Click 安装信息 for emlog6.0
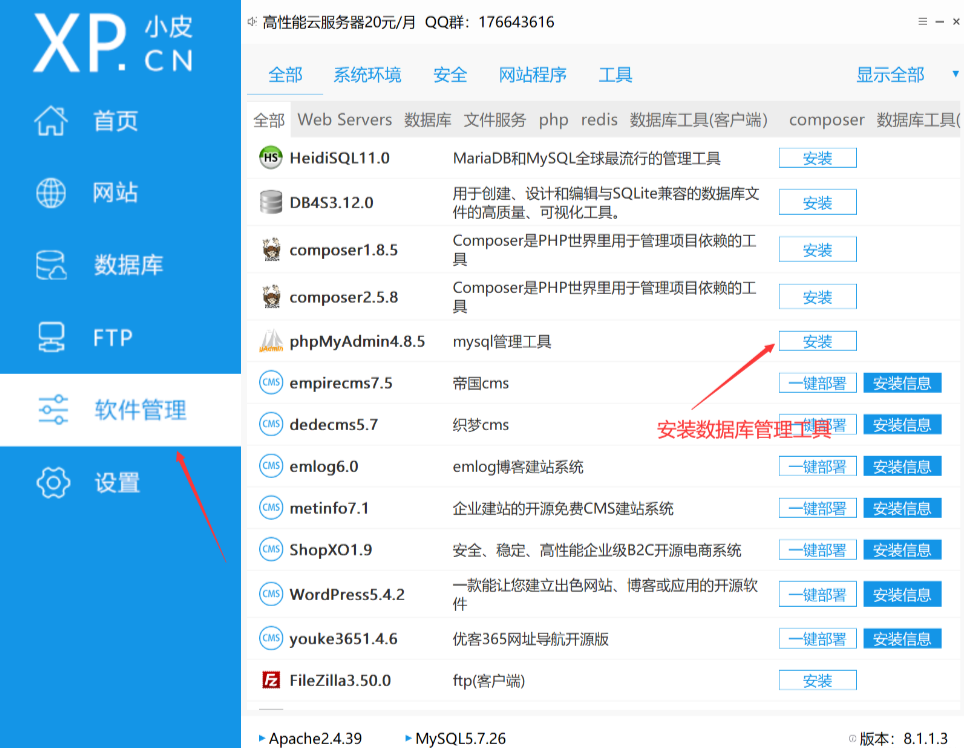 pos(902,467)
